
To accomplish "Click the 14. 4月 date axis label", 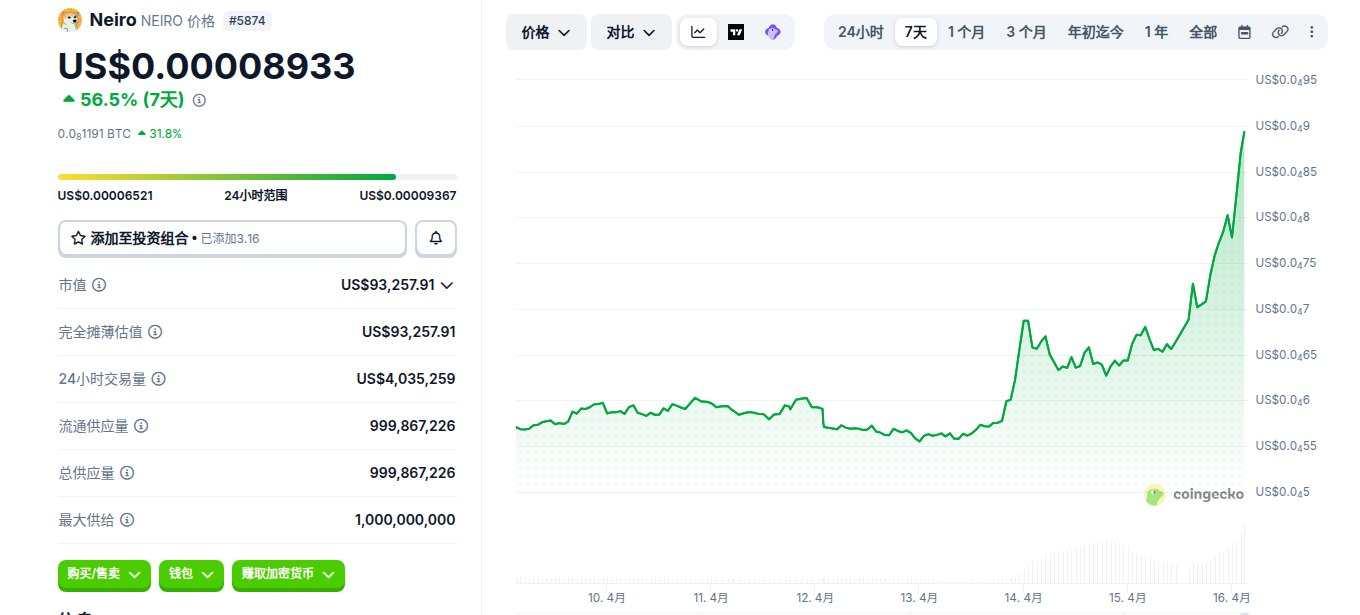I will tap(1023, 598).
